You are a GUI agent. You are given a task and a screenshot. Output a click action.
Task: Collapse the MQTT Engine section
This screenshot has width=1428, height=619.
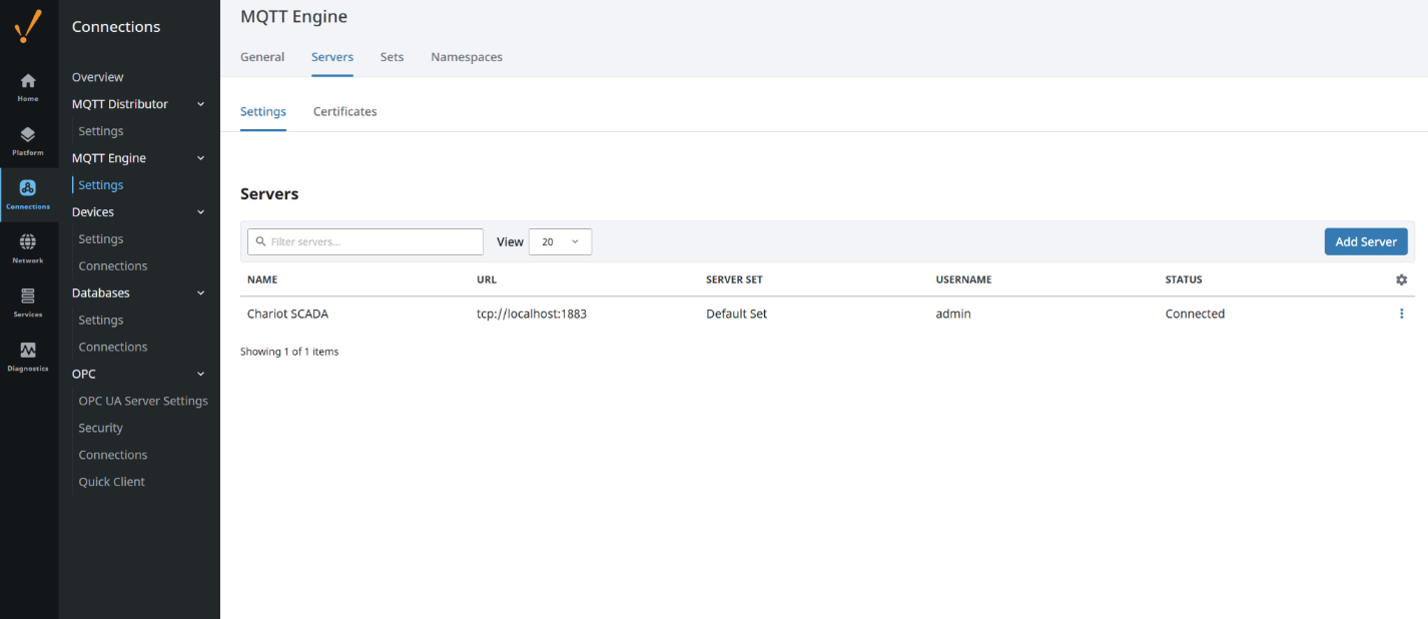pos(201,158)
